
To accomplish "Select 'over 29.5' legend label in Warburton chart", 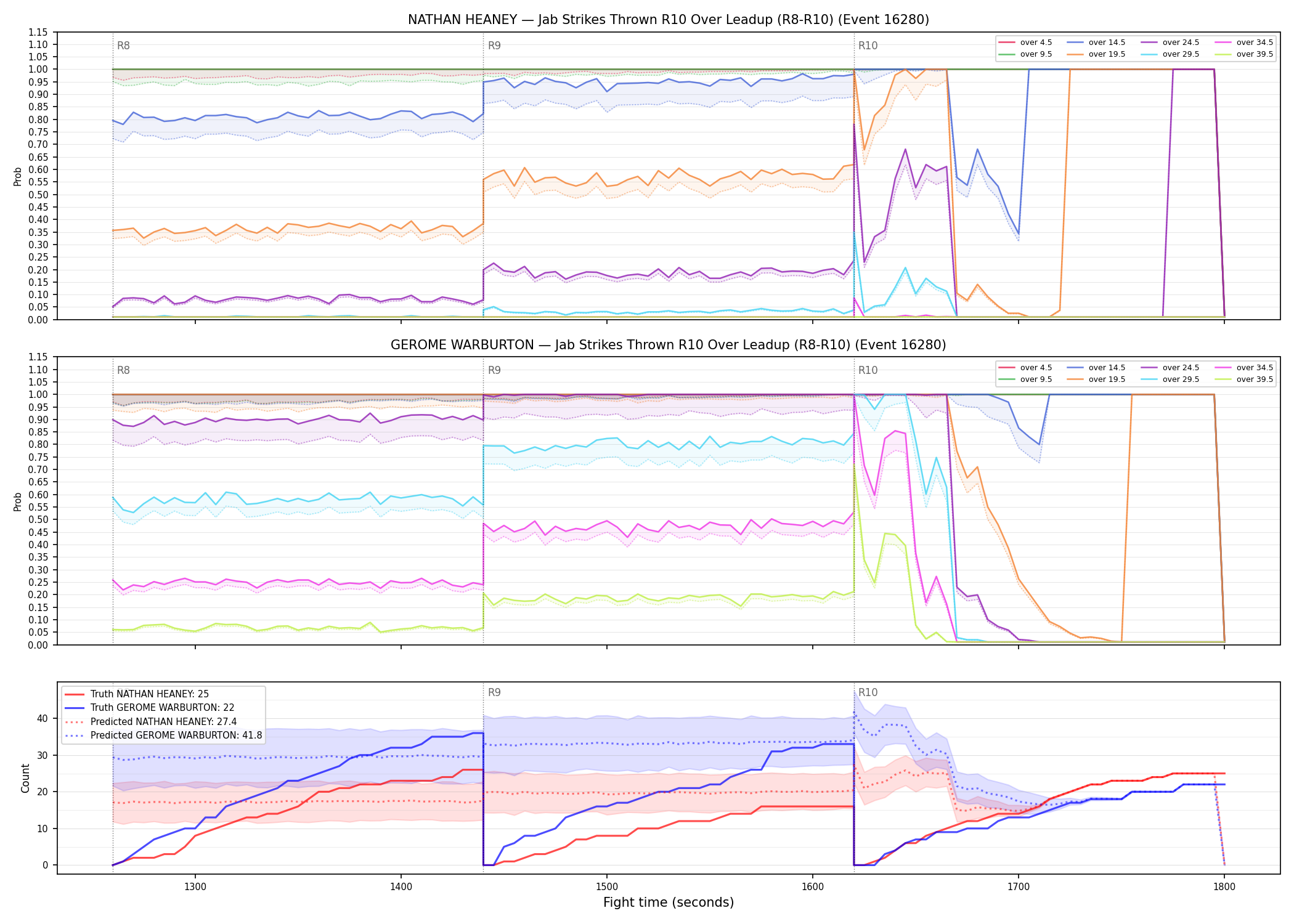I will 1181,379.
